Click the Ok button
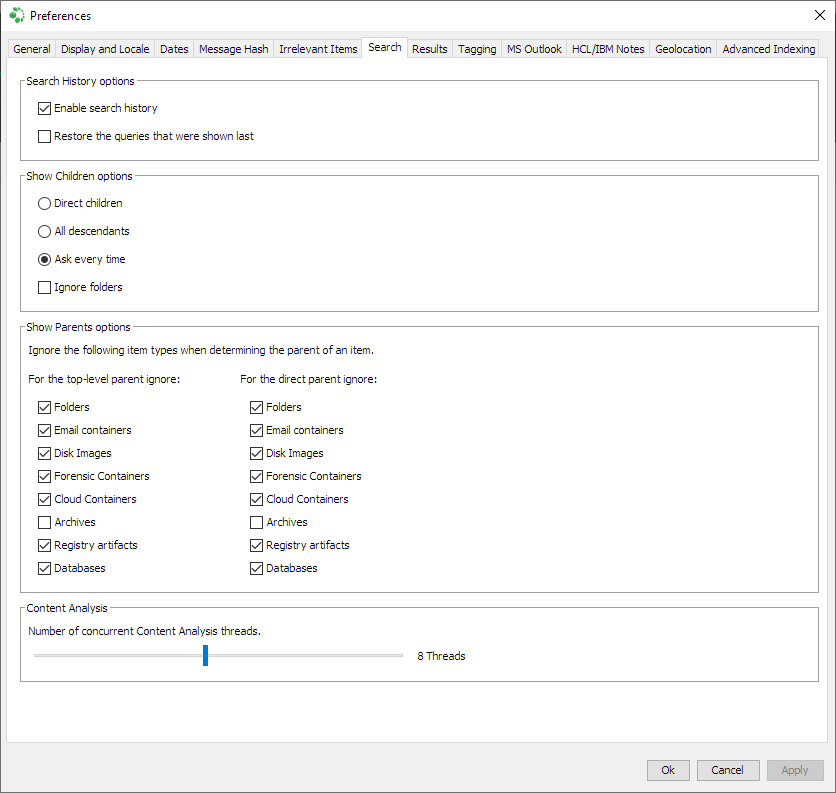This screenshot has height=793, width=836. [x=667, y=770]
